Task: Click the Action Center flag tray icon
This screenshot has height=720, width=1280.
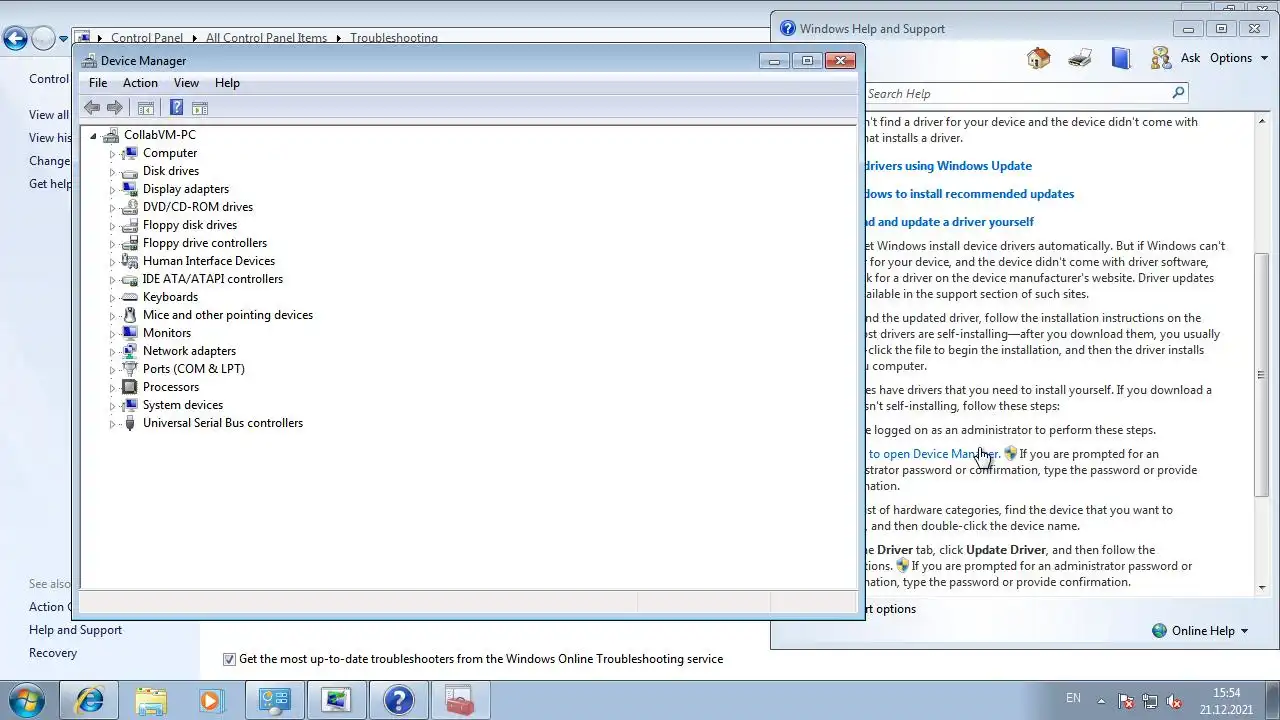Action: coord(1126,701)
